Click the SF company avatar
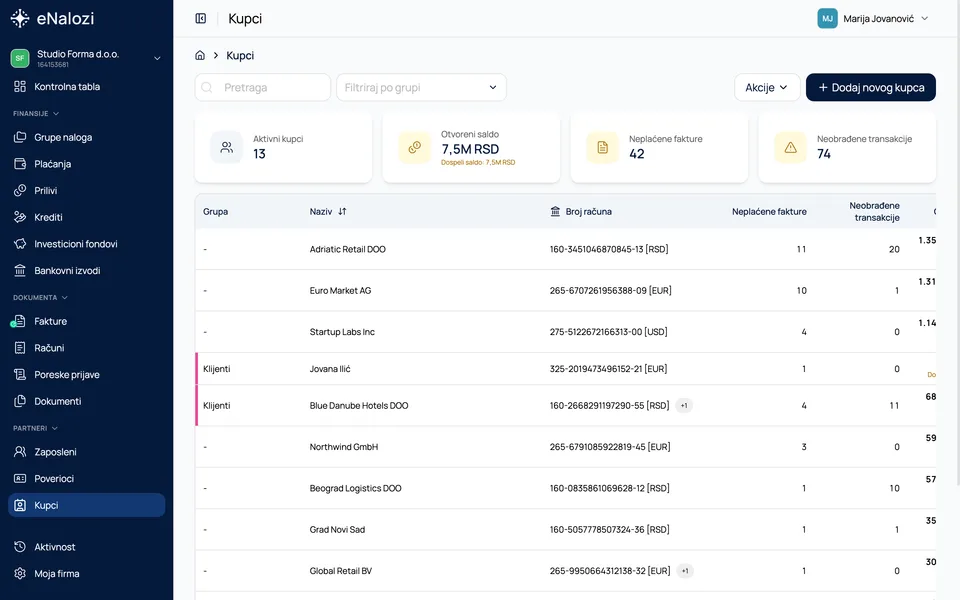Viewport: 960px width, 600px height. pos(20,58)
